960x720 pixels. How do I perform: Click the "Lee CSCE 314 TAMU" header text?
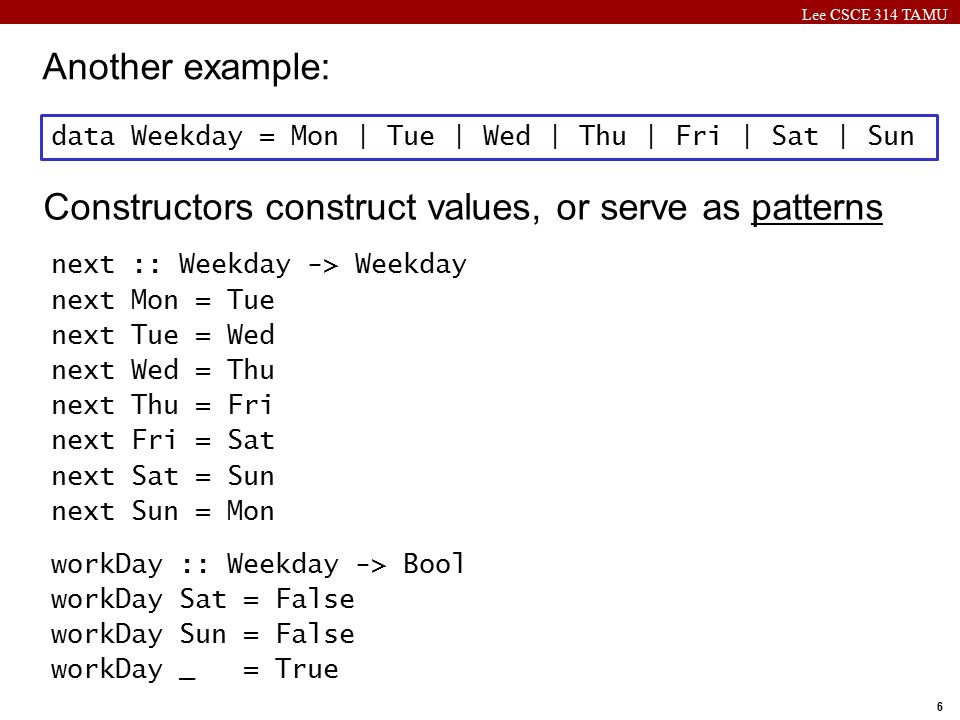point(874,15)
